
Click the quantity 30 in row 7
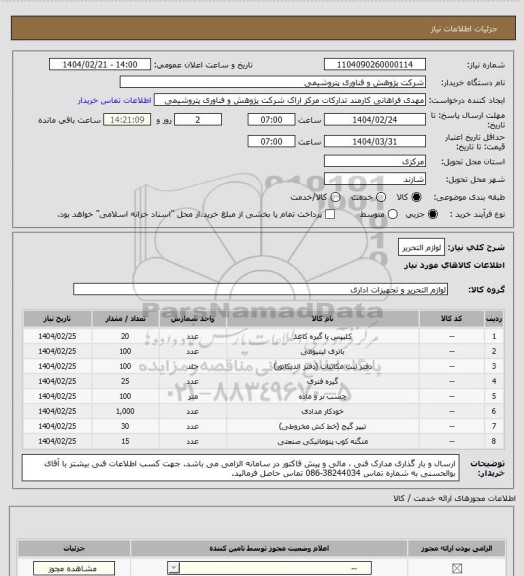point(125,426)
